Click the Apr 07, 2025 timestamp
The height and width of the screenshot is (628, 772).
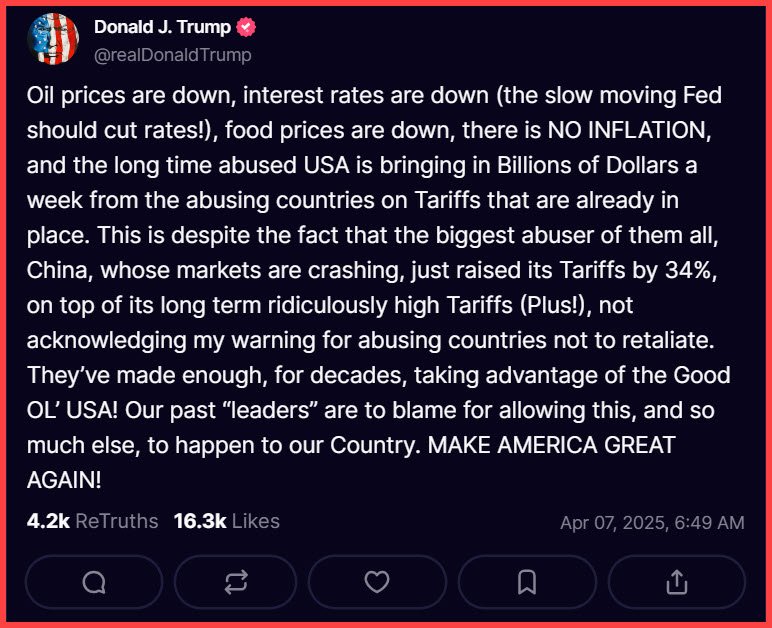[651, 523]
